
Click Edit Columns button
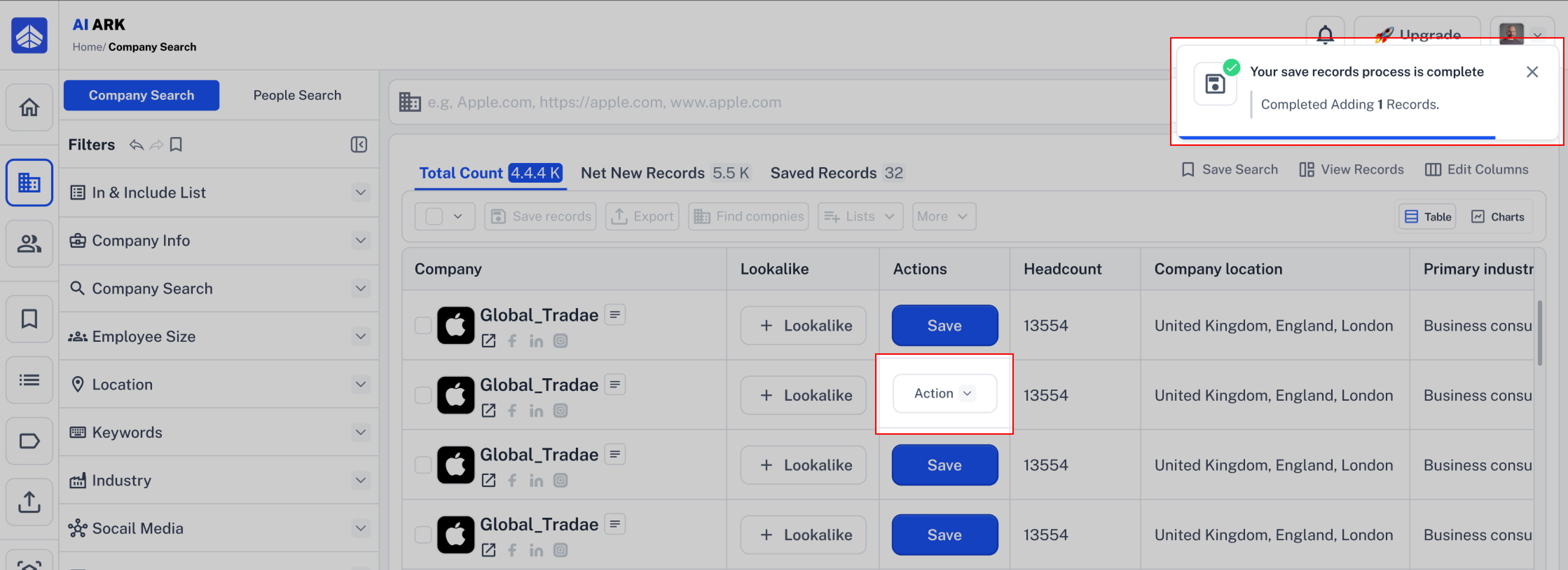click(x=1476, y=169)
